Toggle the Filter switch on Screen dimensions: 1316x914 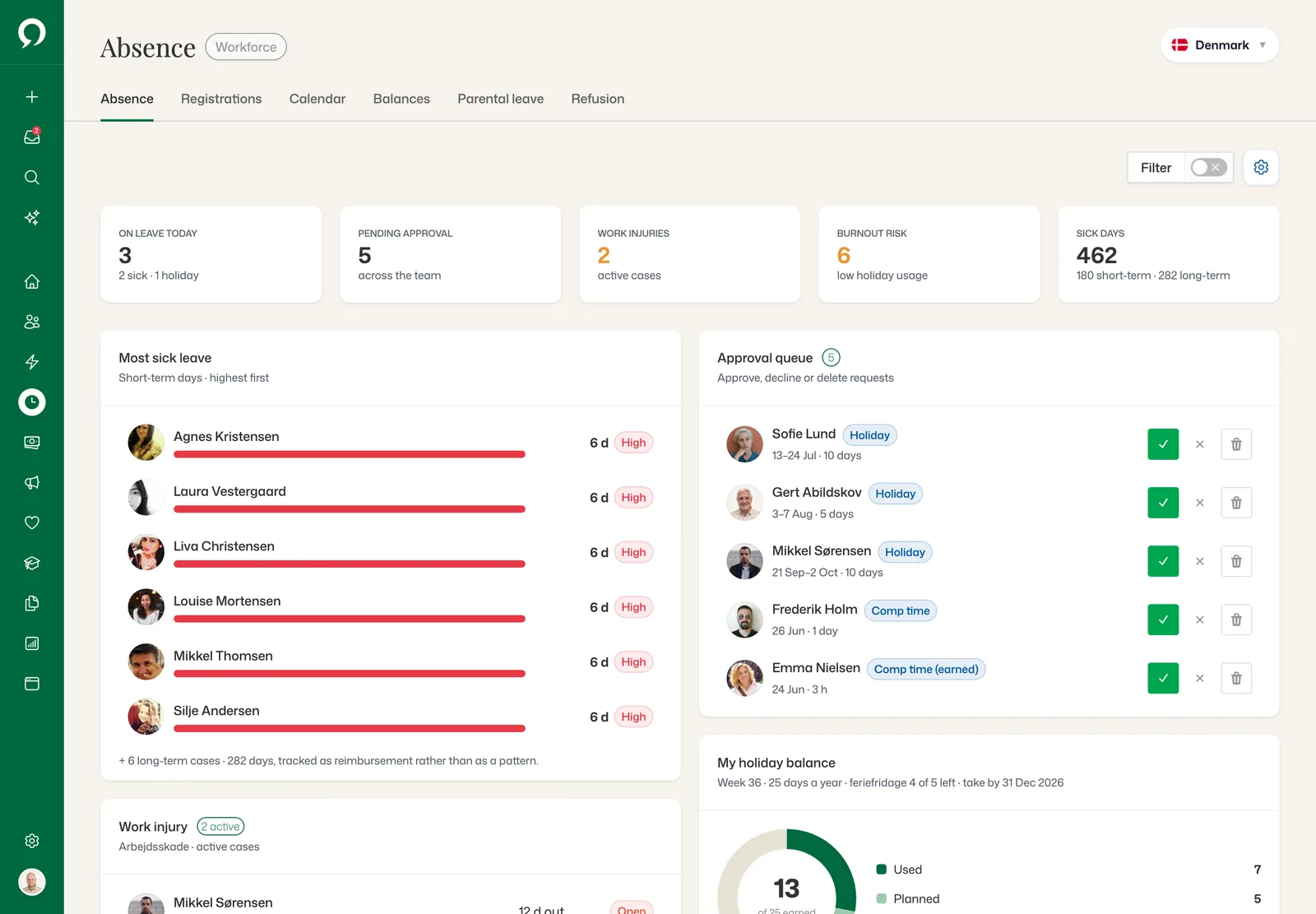point(1209,168)
